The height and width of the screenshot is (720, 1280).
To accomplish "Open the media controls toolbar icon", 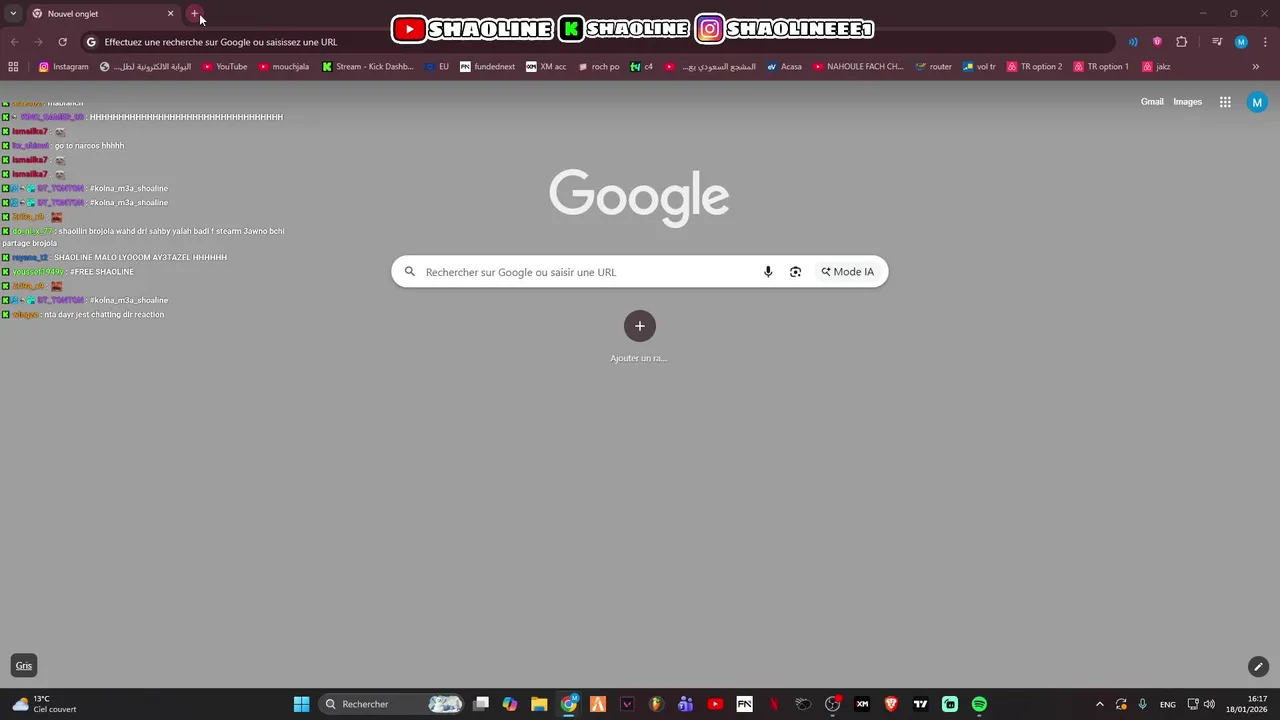I will (x=1217, y=42).
